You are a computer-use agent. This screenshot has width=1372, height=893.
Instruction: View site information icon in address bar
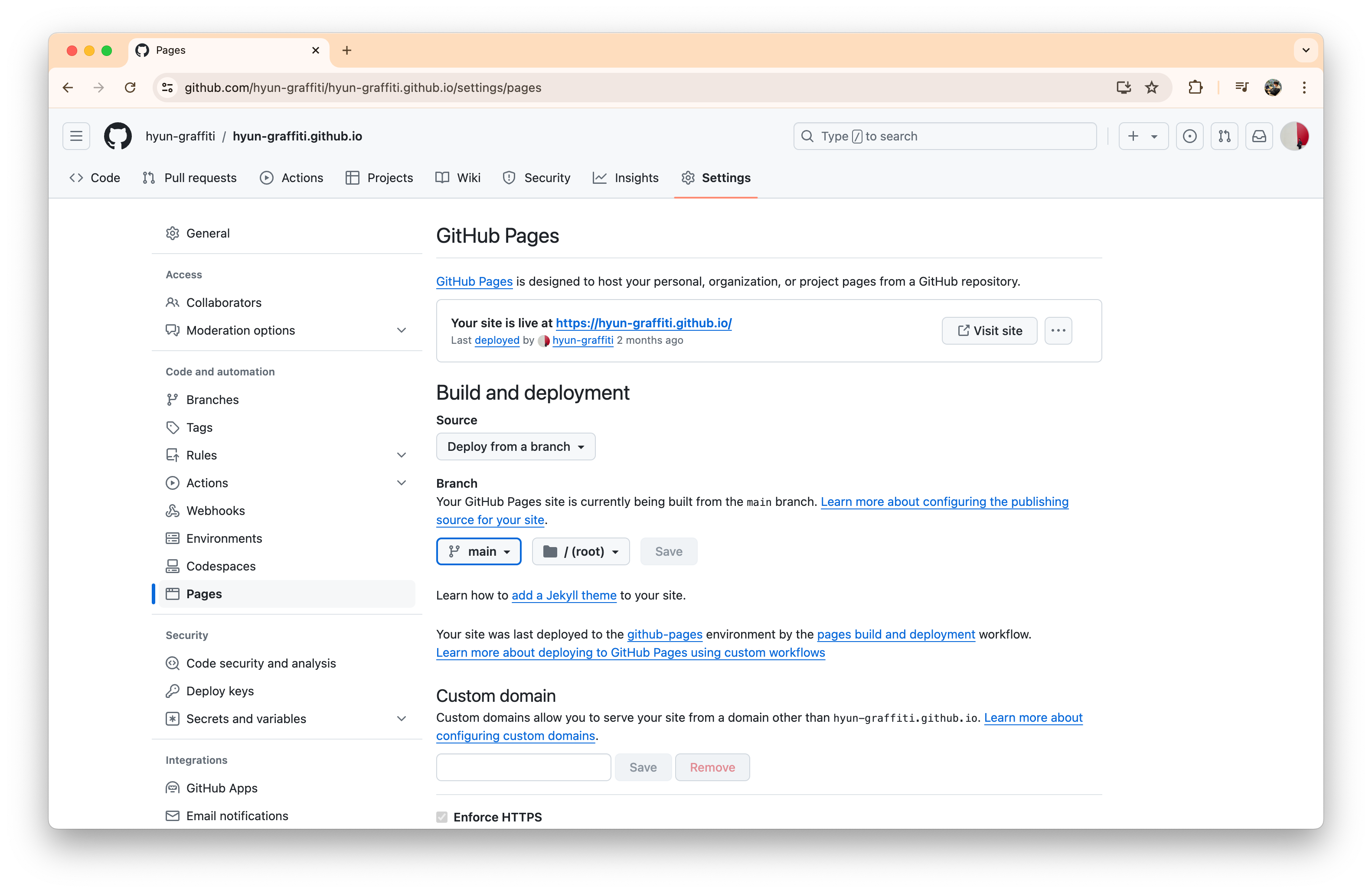[x=167, y=88]
